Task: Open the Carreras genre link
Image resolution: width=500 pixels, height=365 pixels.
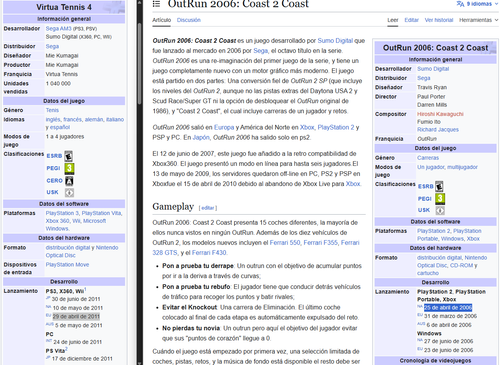Action: click(x=428, y=158)
